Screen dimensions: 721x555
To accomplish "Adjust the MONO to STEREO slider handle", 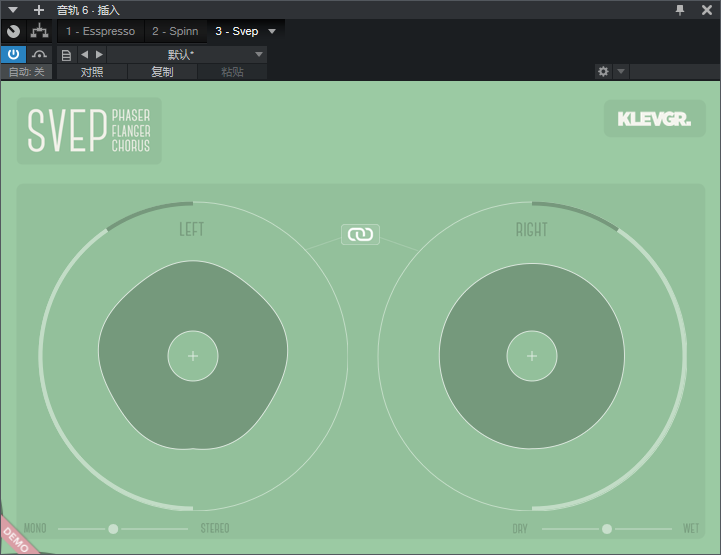I will [x=113, y=529].
